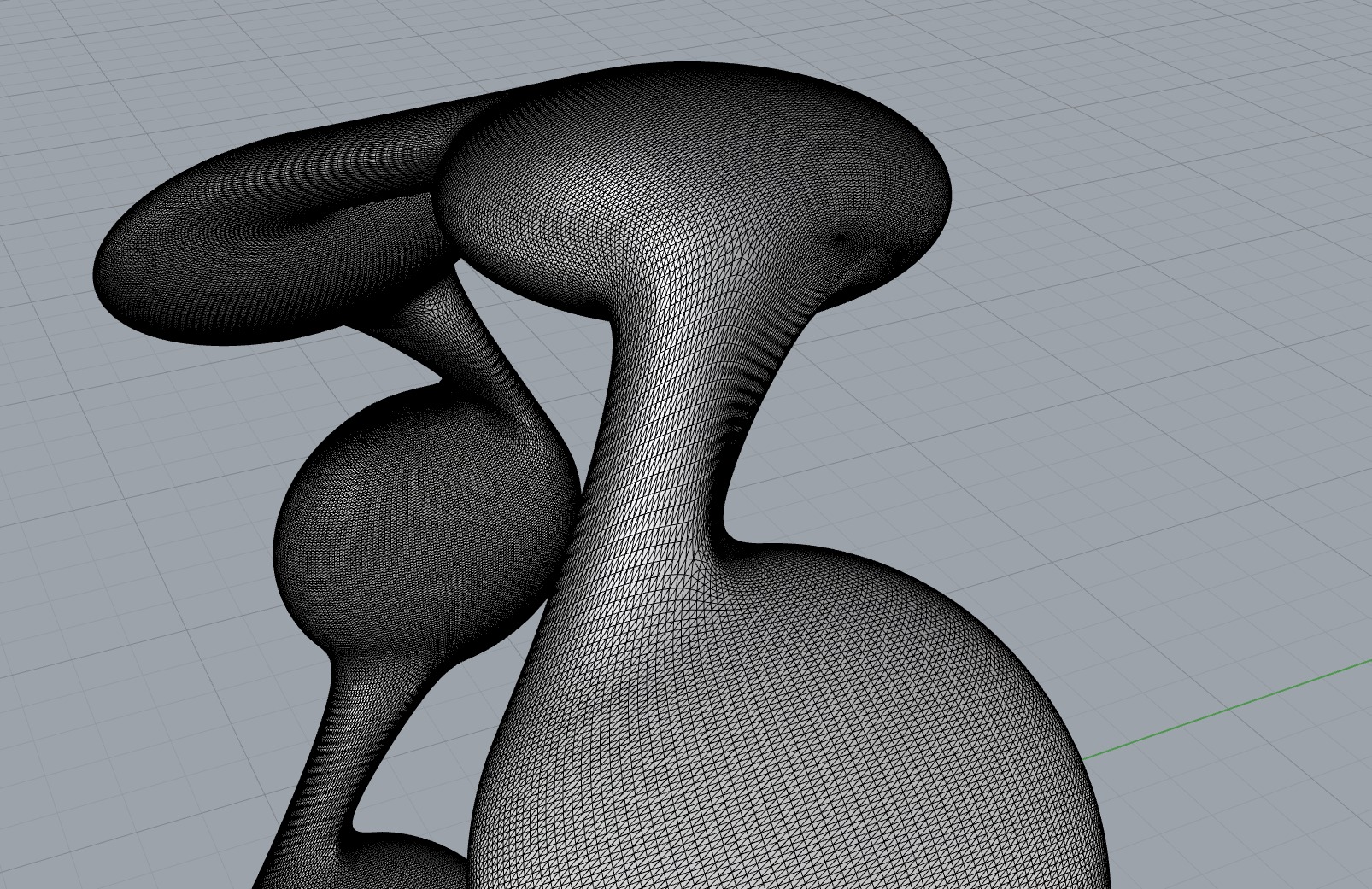This screenshot has width=1372, height=889.
Task: Pick the front mesh's narrow neck
Action: click(x=675, y=427)
